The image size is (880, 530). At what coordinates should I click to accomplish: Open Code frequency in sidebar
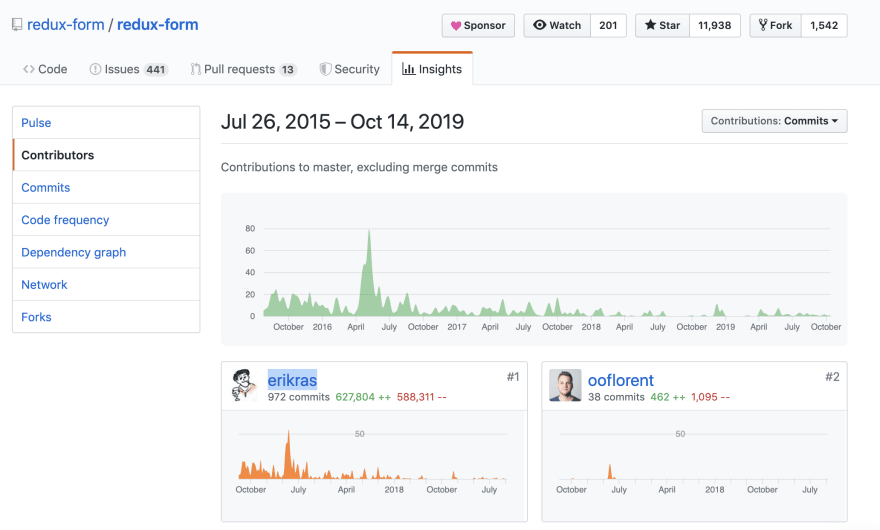pos(106,220)
